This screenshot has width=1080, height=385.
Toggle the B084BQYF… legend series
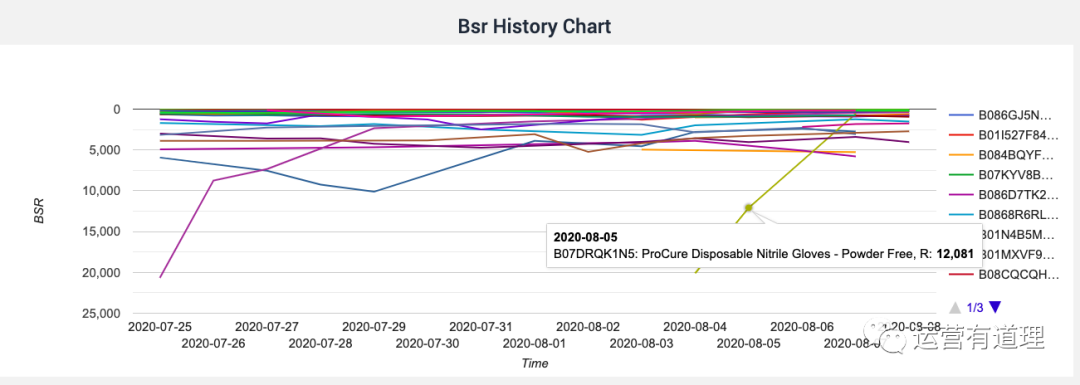[x=1001, y=155]
